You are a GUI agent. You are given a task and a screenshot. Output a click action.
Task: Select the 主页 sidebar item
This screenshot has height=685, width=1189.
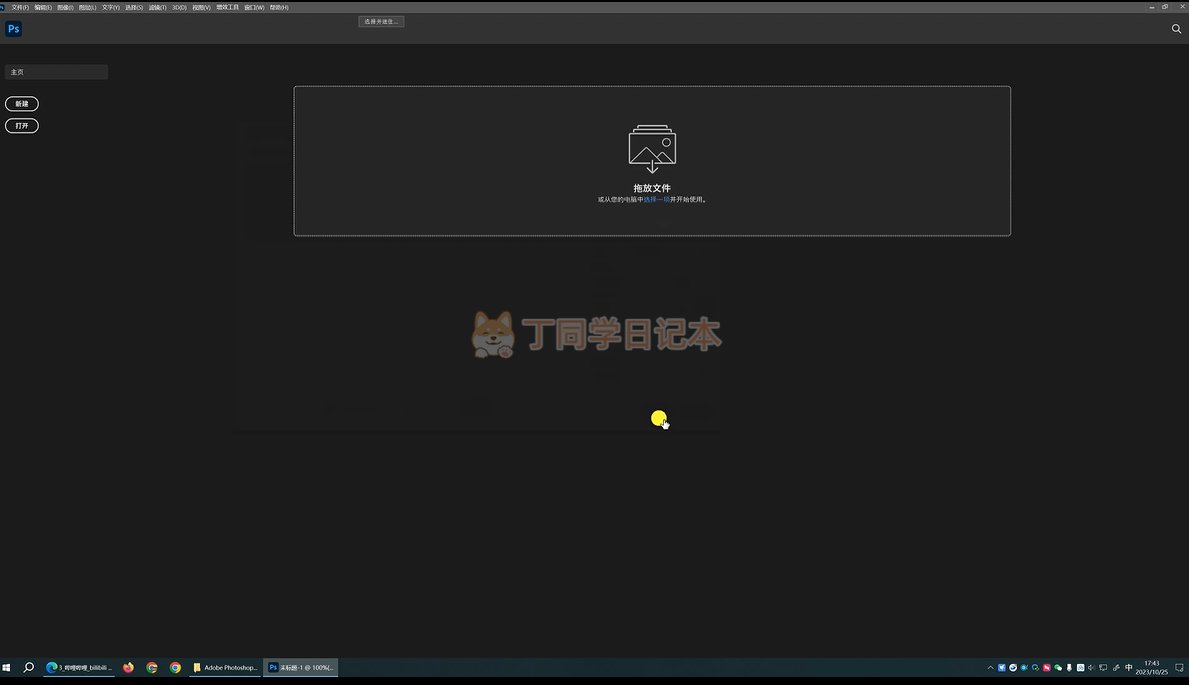56,72
